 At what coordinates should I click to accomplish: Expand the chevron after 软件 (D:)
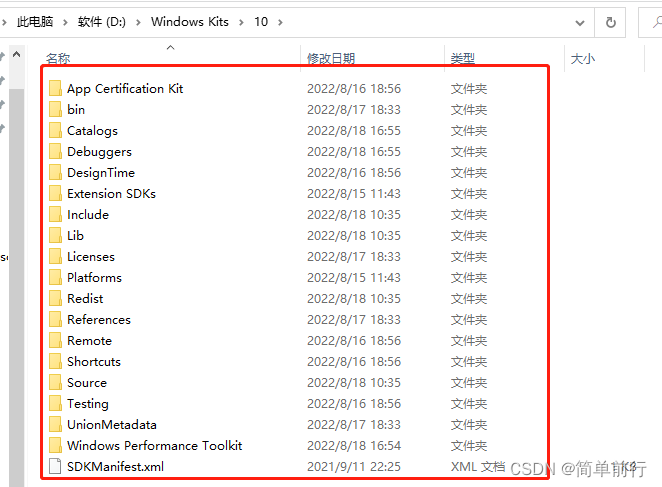coord(138,22)
